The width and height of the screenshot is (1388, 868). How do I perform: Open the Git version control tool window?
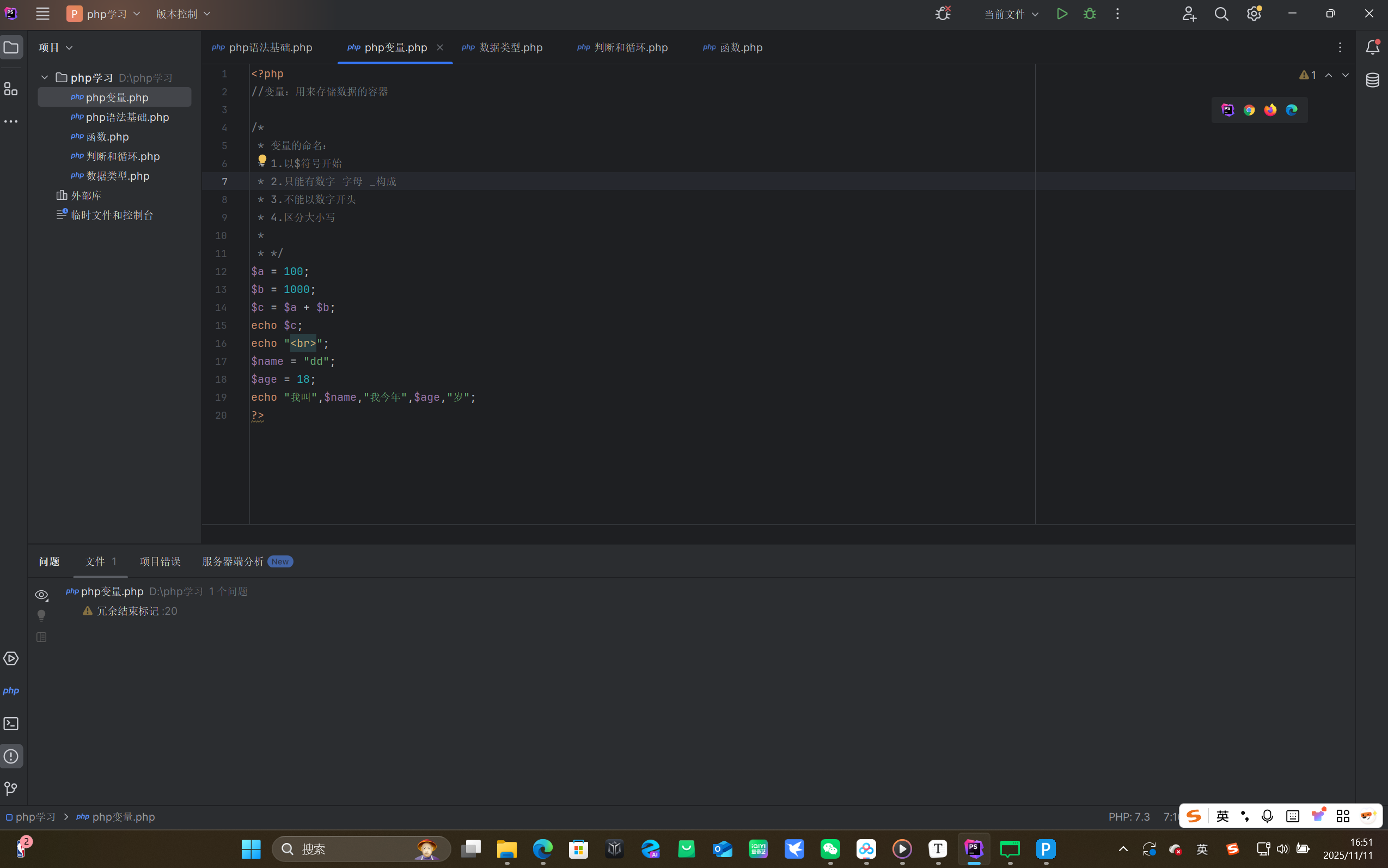pos(11,789)
